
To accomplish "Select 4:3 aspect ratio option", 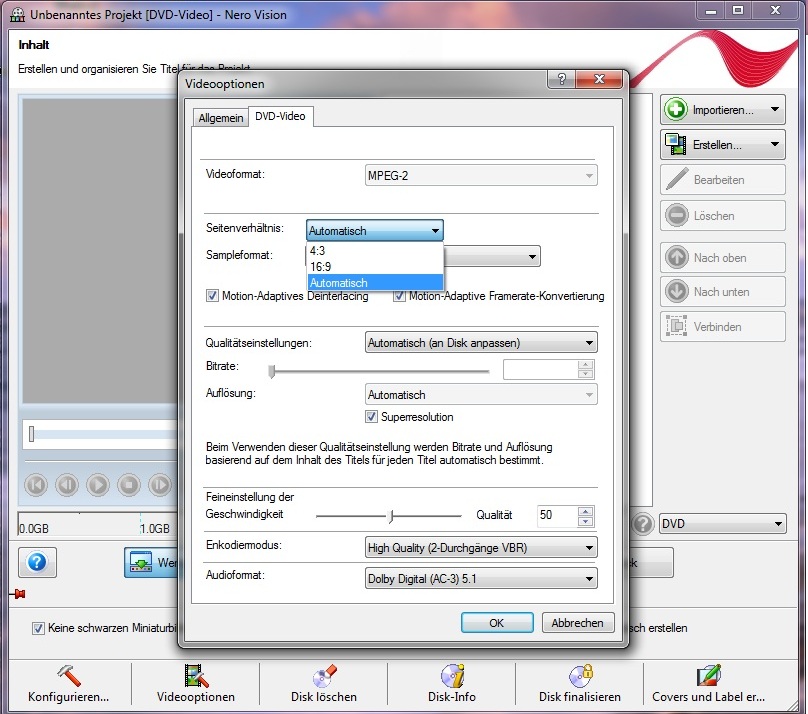I will tap(375, 251).
